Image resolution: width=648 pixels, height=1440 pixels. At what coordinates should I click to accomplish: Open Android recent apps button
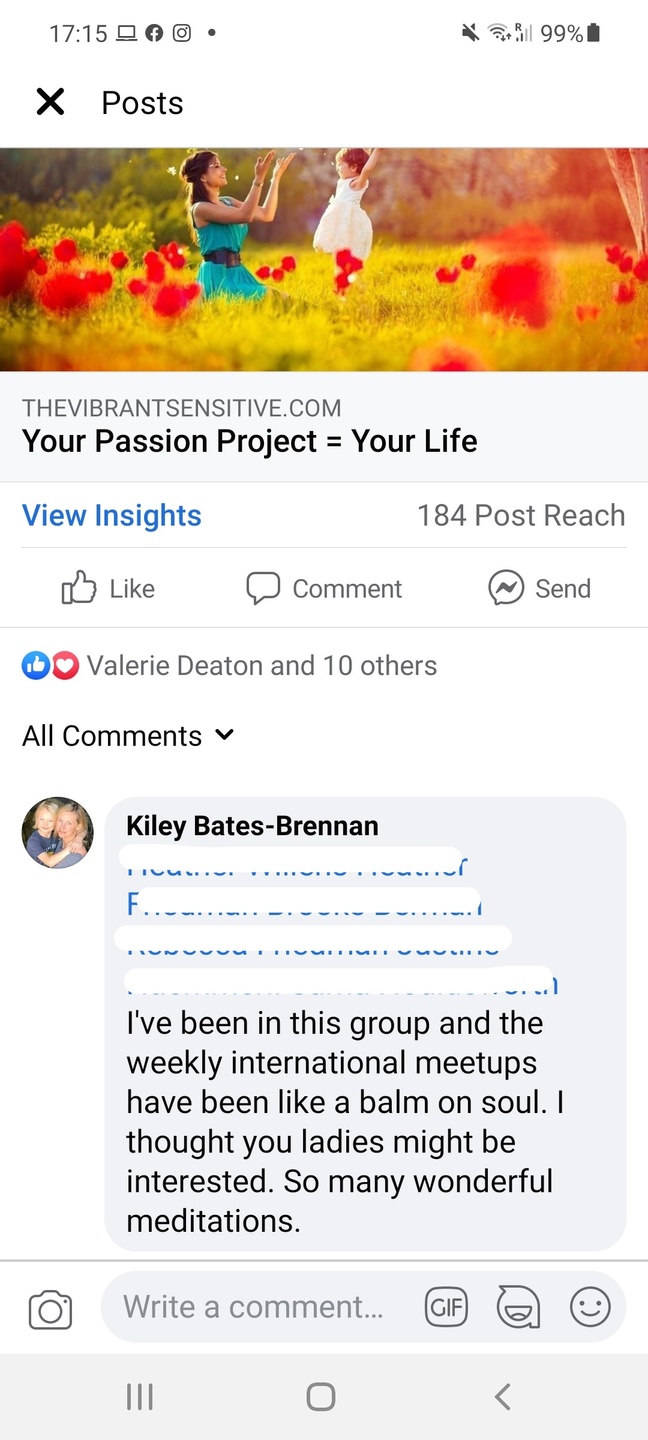click(x=140, y=1397)
